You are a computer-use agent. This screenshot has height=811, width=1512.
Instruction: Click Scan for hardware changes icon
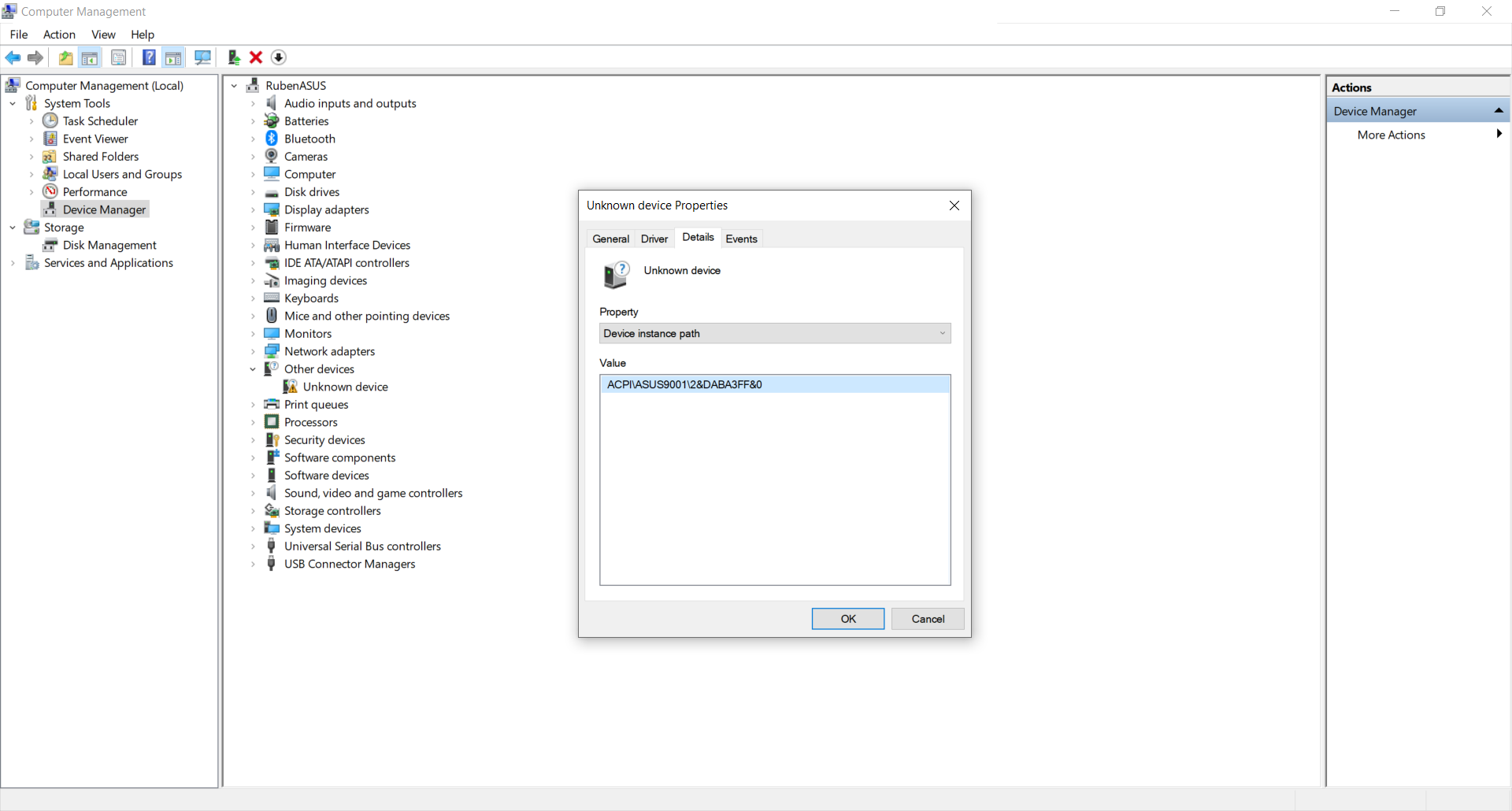(202, 57)
